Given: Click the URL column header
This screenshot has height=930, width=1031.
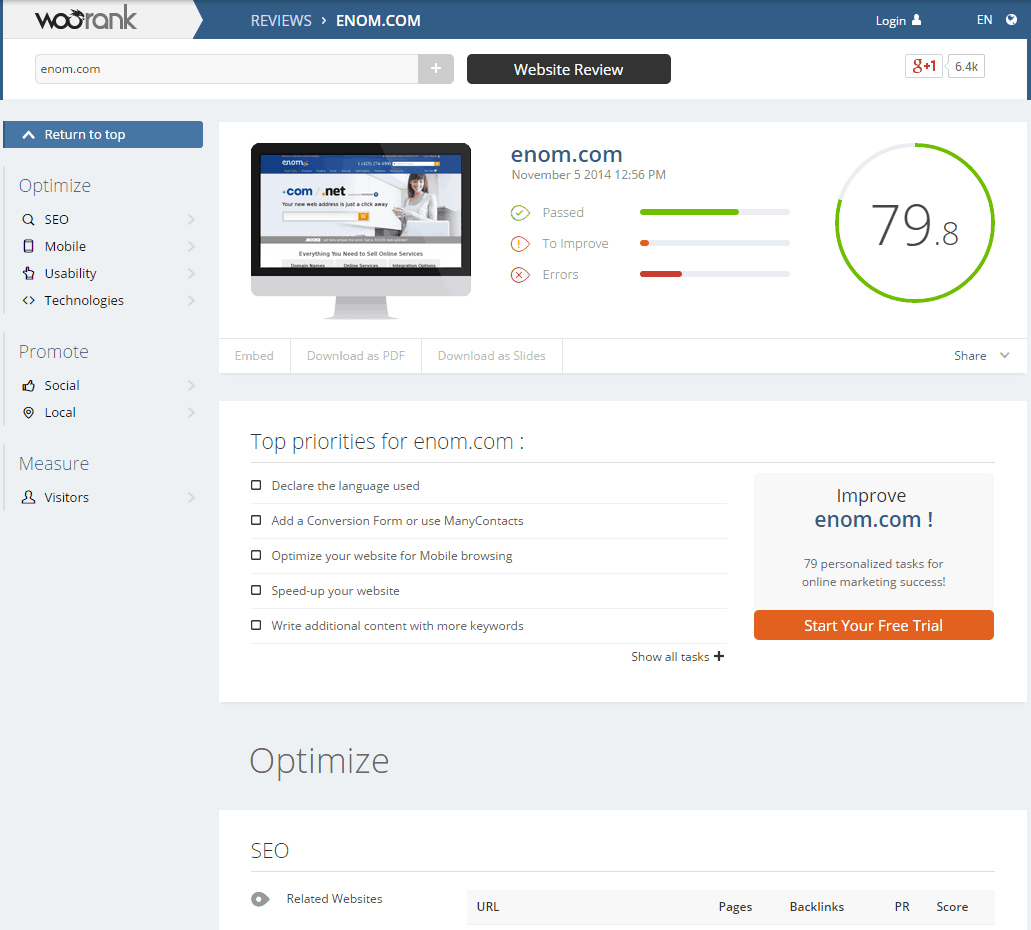Looking at the screenshot, I should (488, 906).
